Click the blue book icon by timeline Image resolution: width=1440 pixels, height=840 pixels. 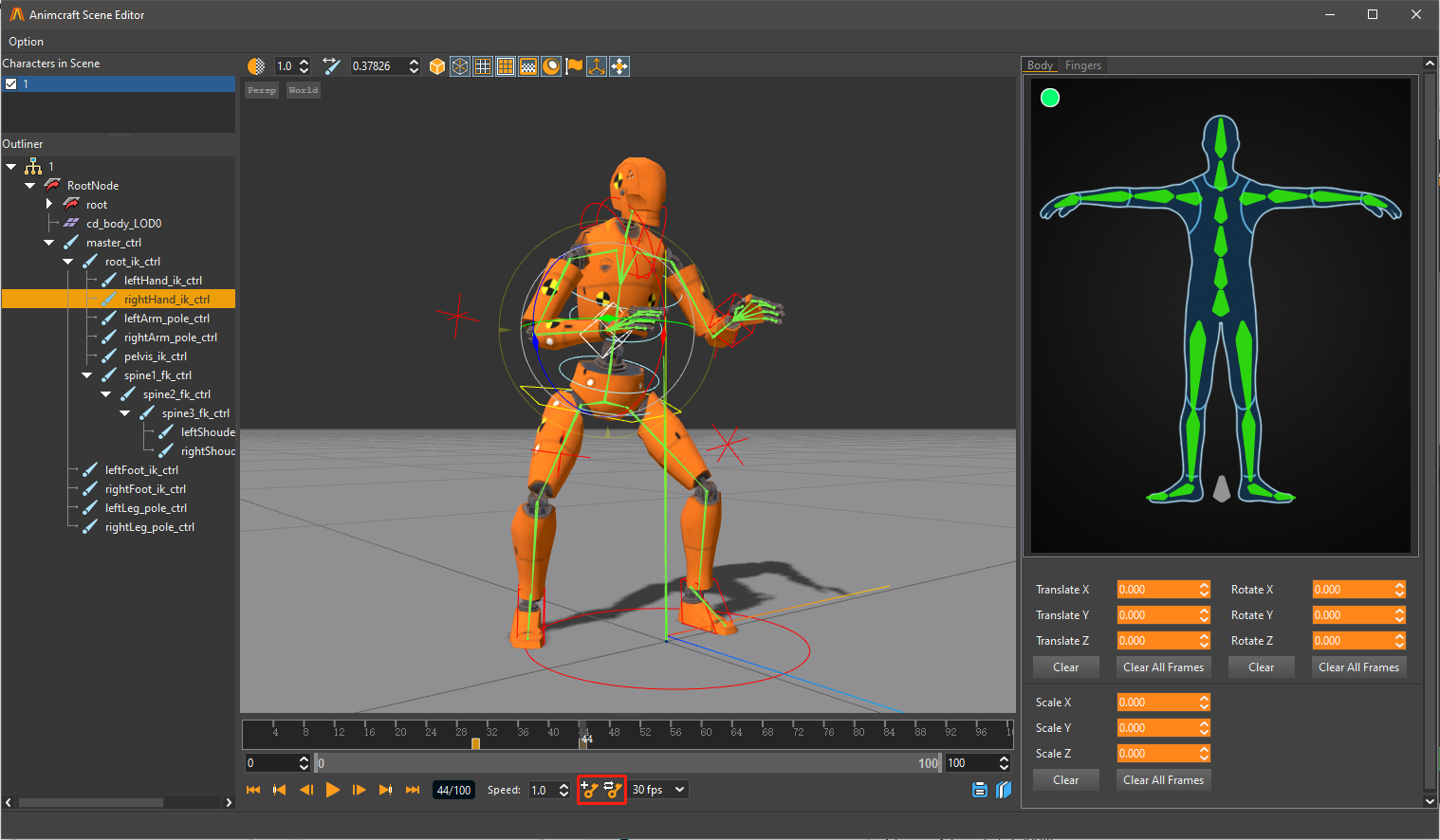(x=1004, y=790)
